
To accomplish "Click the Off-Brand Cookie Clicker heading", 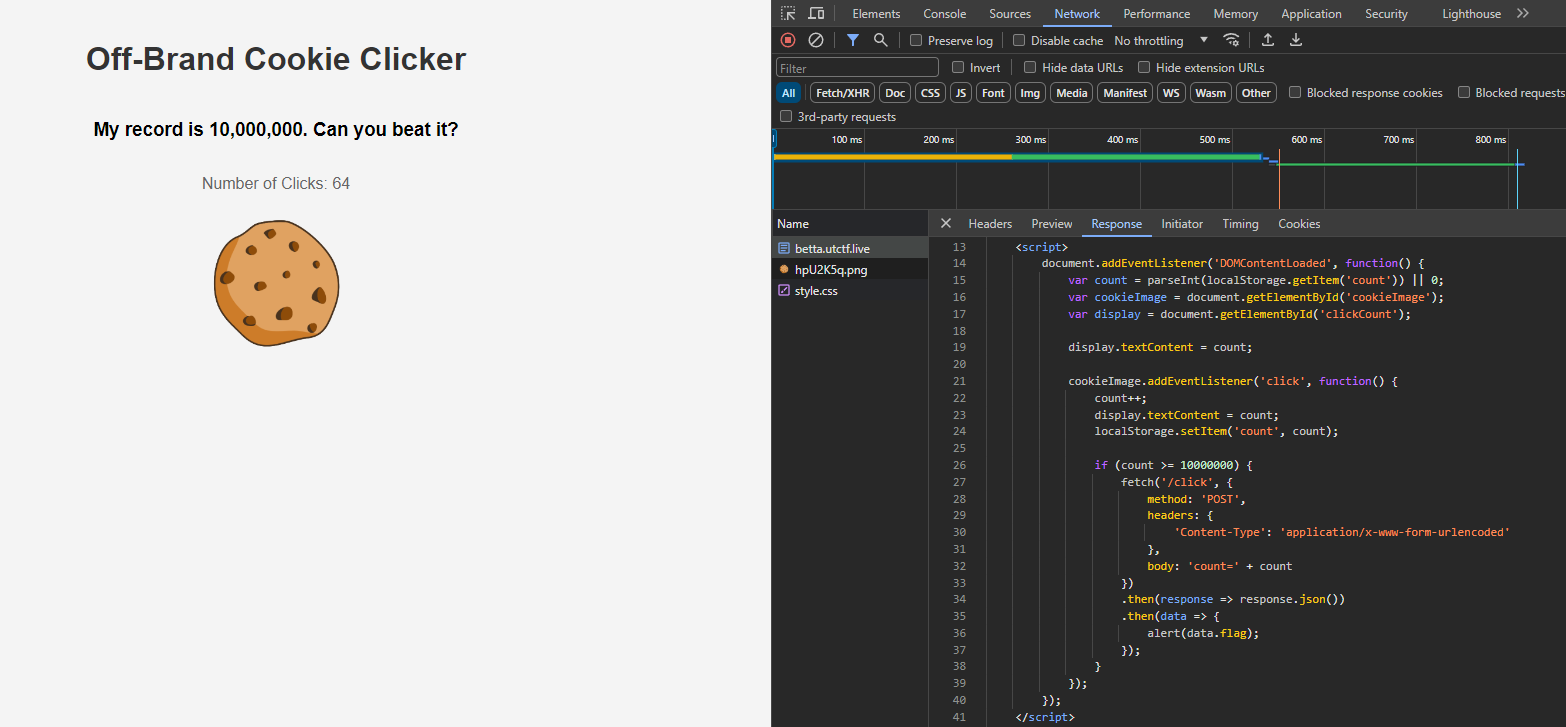I will pos(276,59).
